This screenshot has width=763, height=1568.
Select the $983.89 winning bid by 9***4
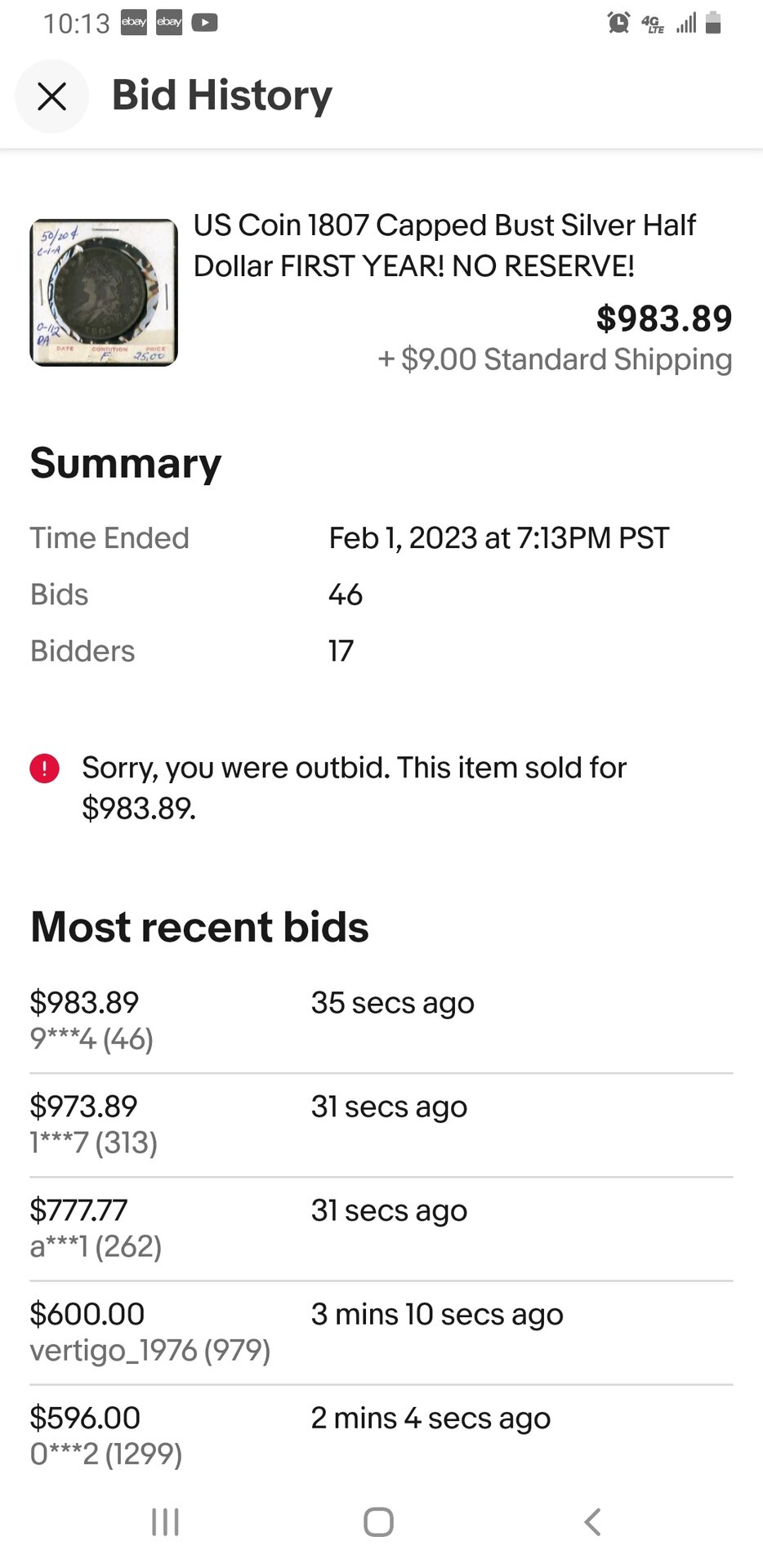click(381, 1021)
